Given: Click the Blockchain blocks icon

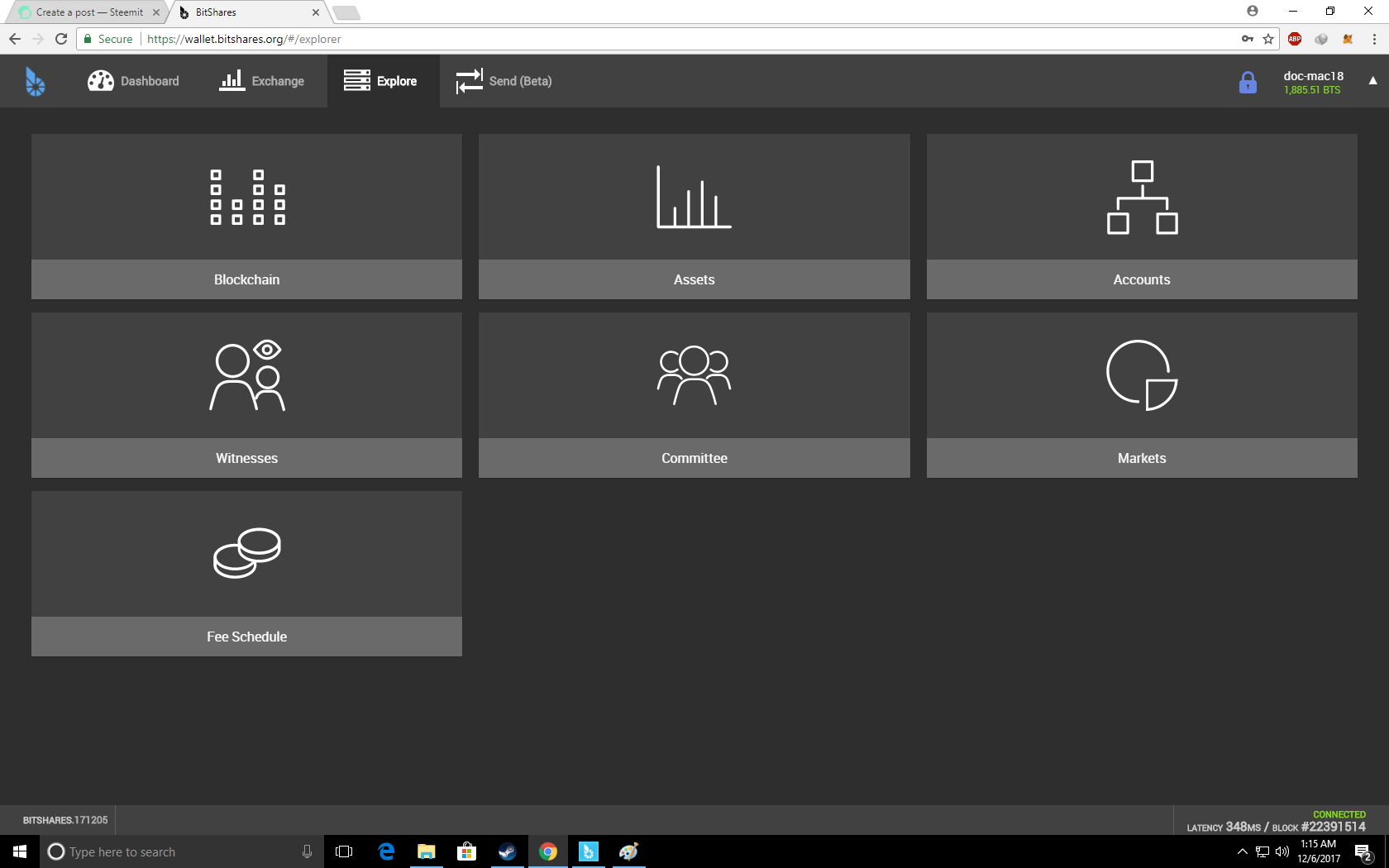Looking at the screenshot, I should [x=247, y=198].
